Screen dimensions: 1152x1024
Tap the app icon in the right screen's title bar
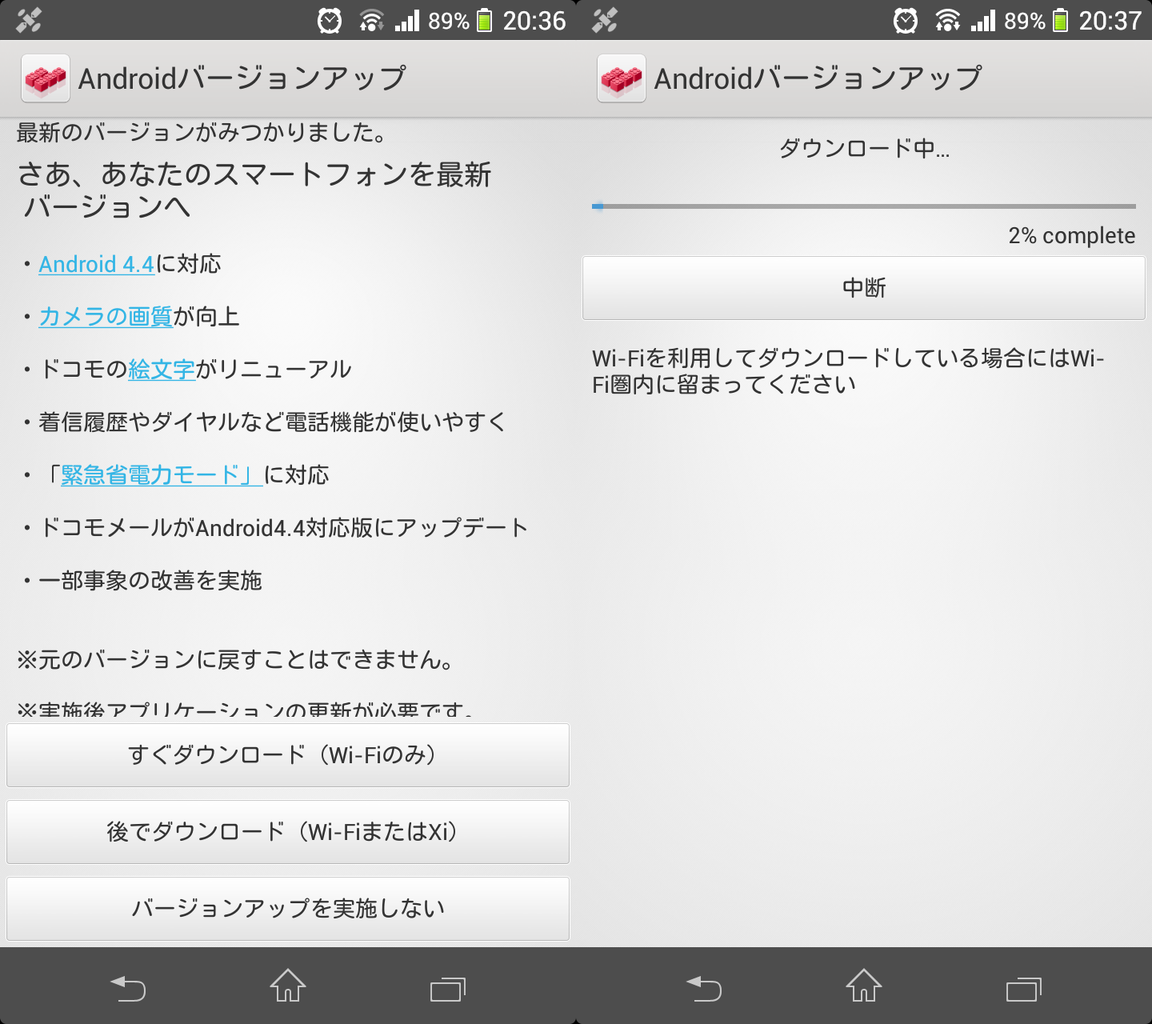pyautogui.click(x=622, y=78)
